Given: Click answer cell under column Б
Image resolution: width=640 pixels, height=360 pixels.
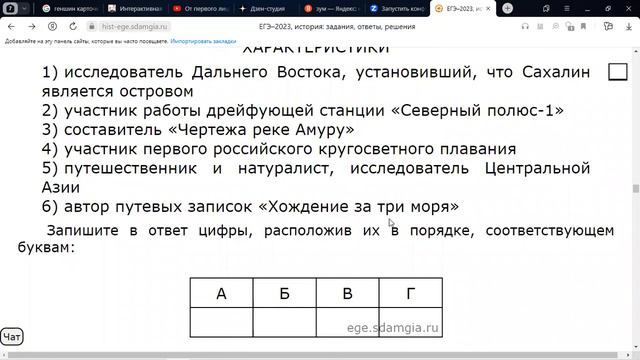Looking at the screenshot, I should pos(284,322).
